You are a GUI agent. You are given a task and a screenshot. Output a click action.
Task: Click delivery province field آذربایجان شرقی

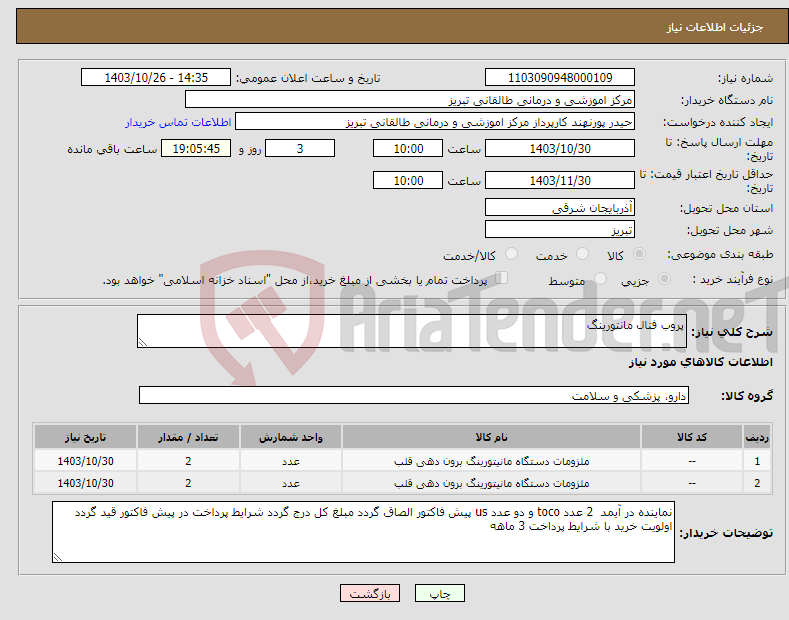[560, 207]
